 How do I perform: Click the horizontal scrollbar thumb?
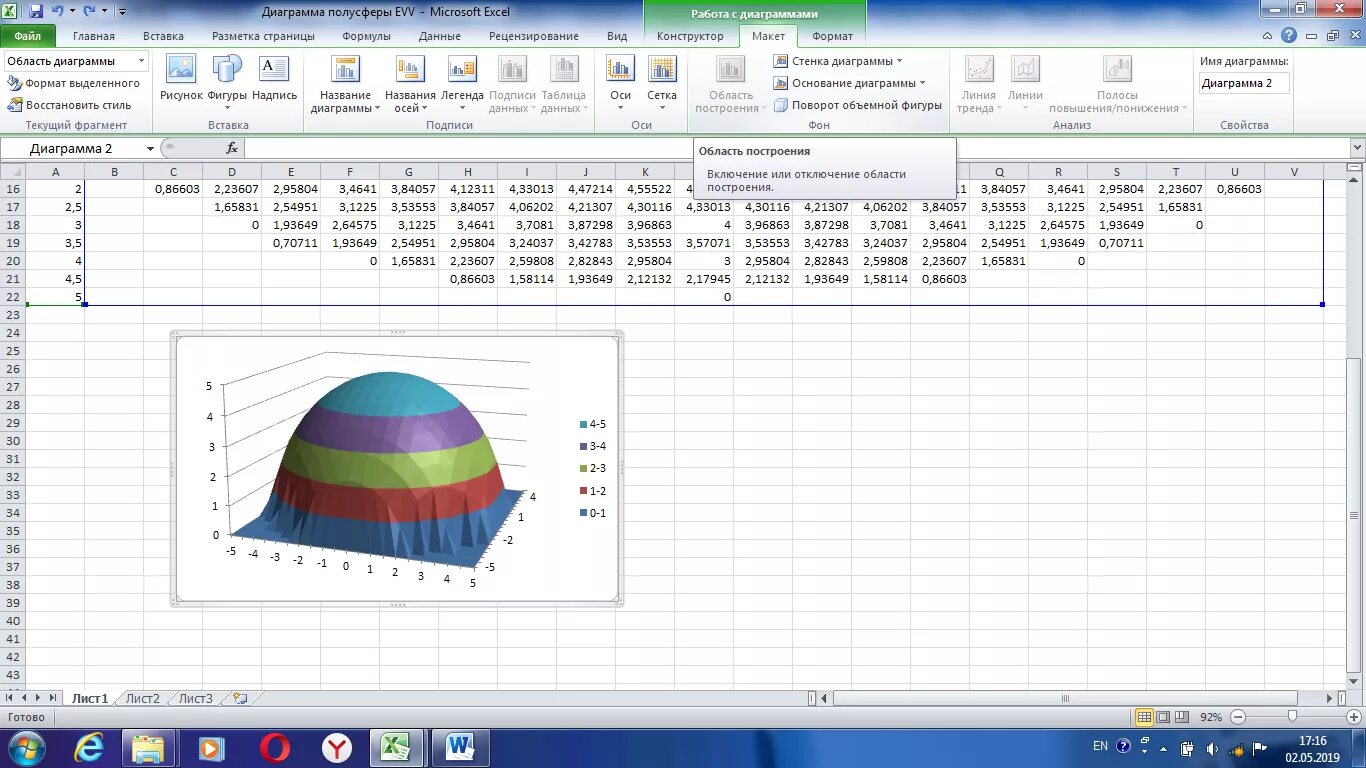[x=1066, y=698]
